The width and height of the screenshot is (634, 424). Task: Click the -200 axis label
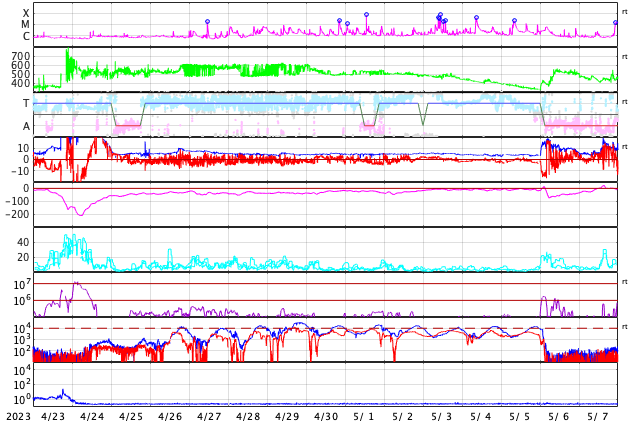click(x=17, y=215)
